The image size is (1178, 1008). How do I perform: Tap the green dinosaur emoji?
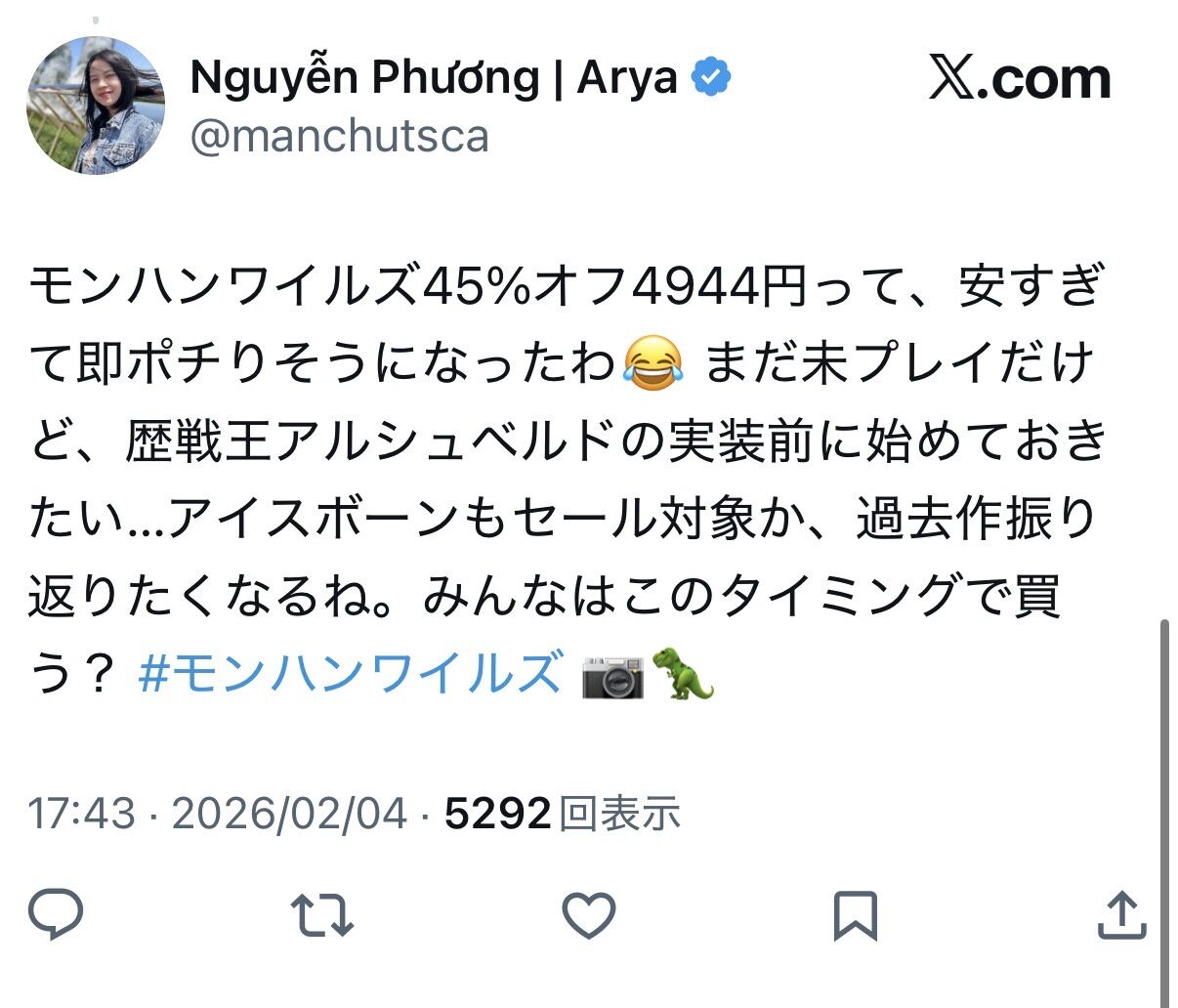click(689, 674)
